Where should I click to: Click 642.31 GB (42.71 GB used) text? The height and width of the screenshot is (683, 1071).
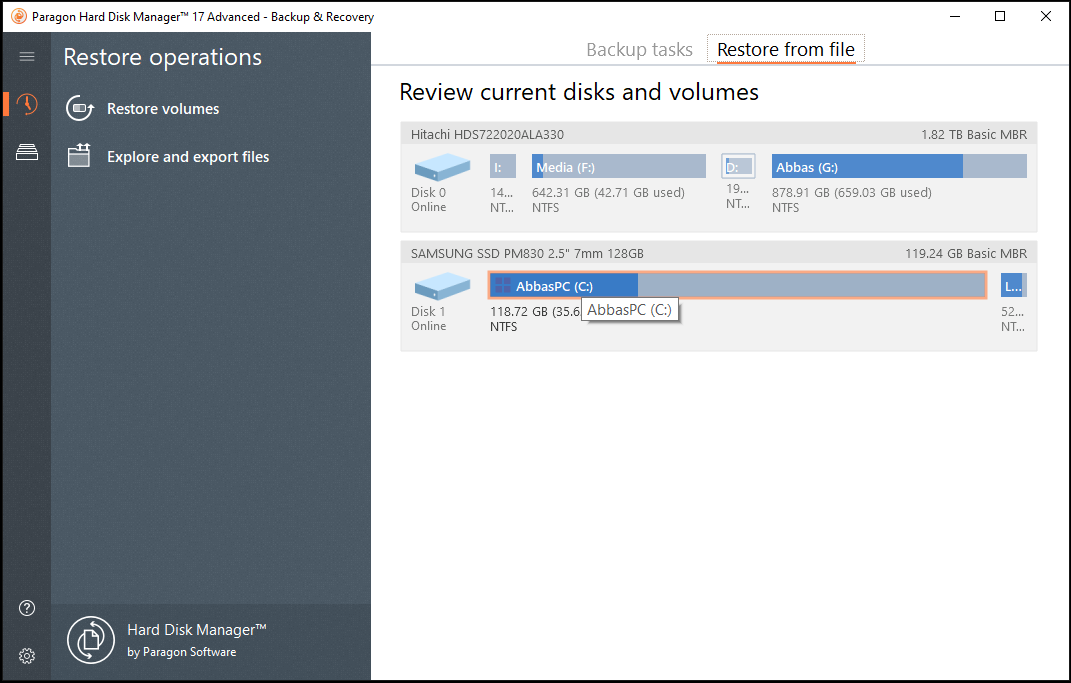click(x=608, y=193)
